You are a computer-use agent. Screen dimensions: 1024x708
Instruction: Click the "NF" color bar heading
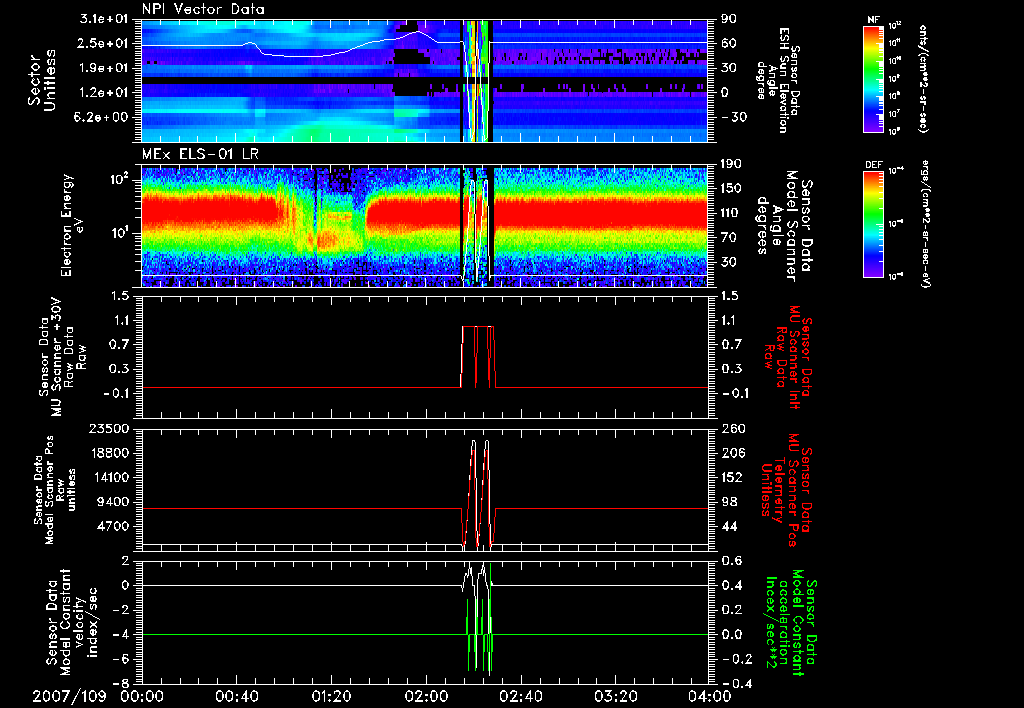point(873,20)
